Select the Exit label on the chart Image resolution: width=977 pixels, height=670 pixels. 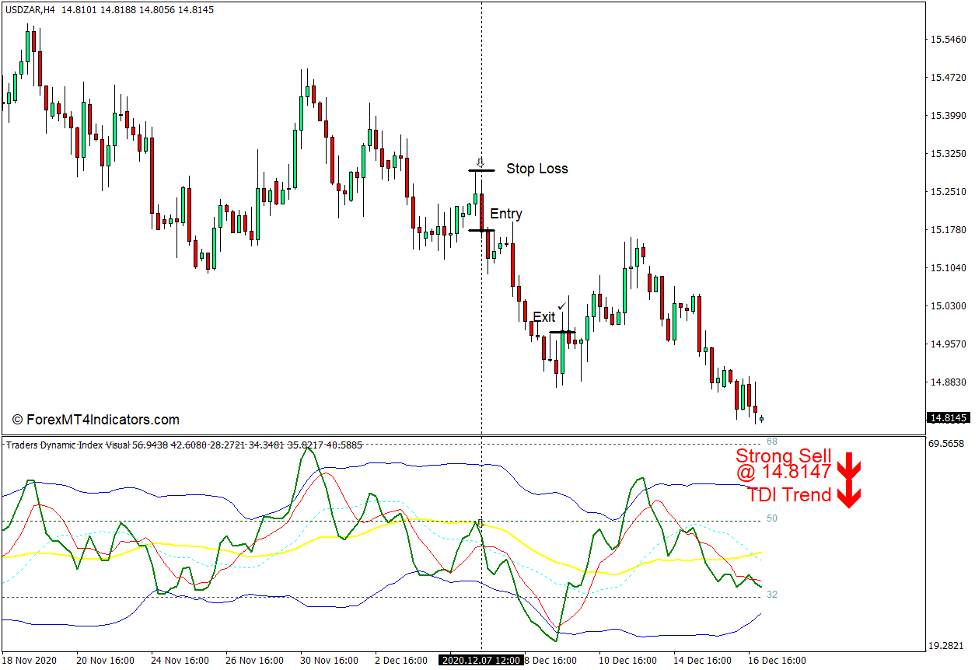(x=543, y=317)
